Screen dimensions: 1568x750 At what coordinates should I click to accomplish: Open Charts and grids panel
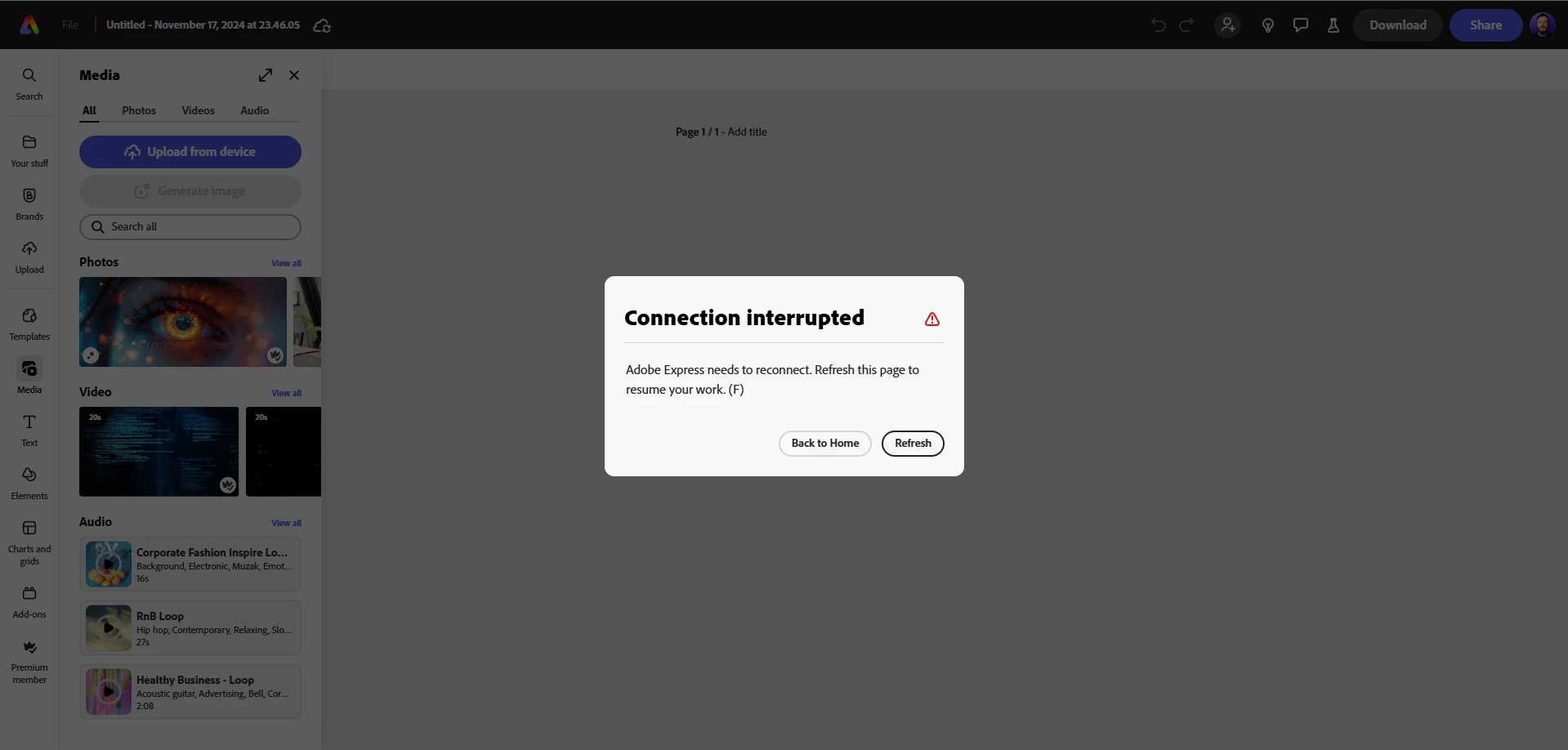29,542
